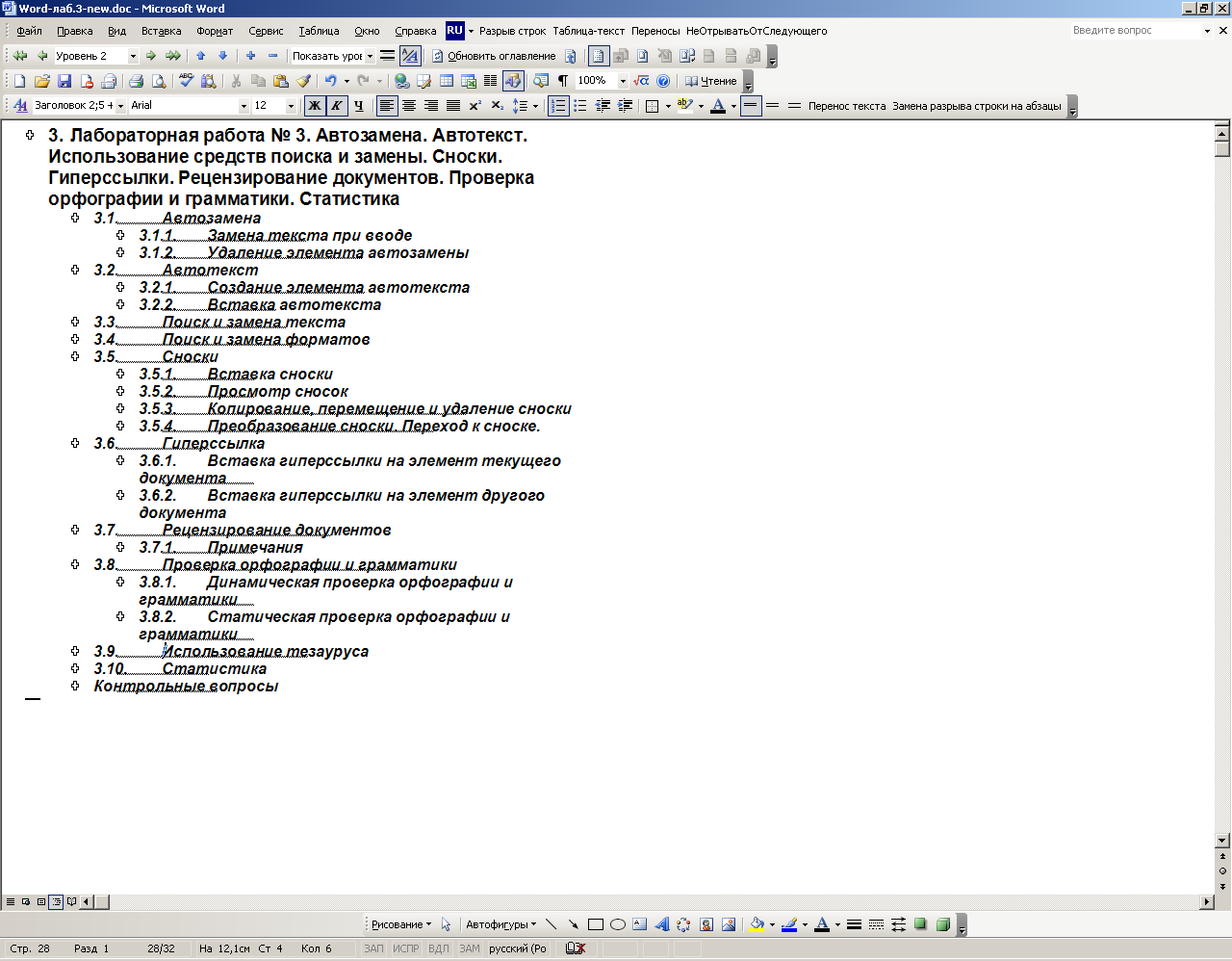The image size is (1232, 961).
Task: Open Word help question mark icon
Action: point(663,81)
